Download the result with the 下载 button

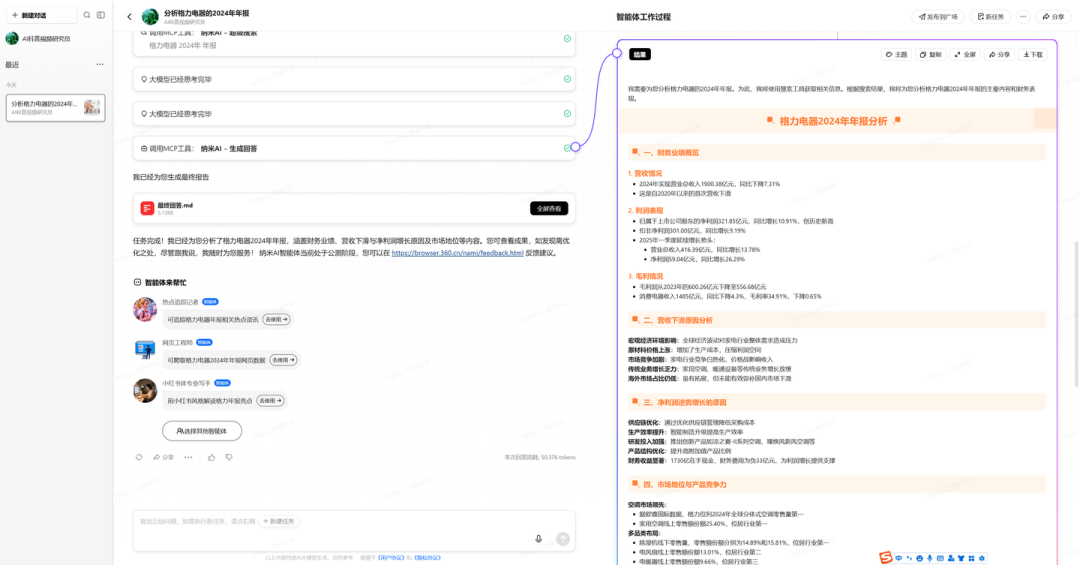1033,54
